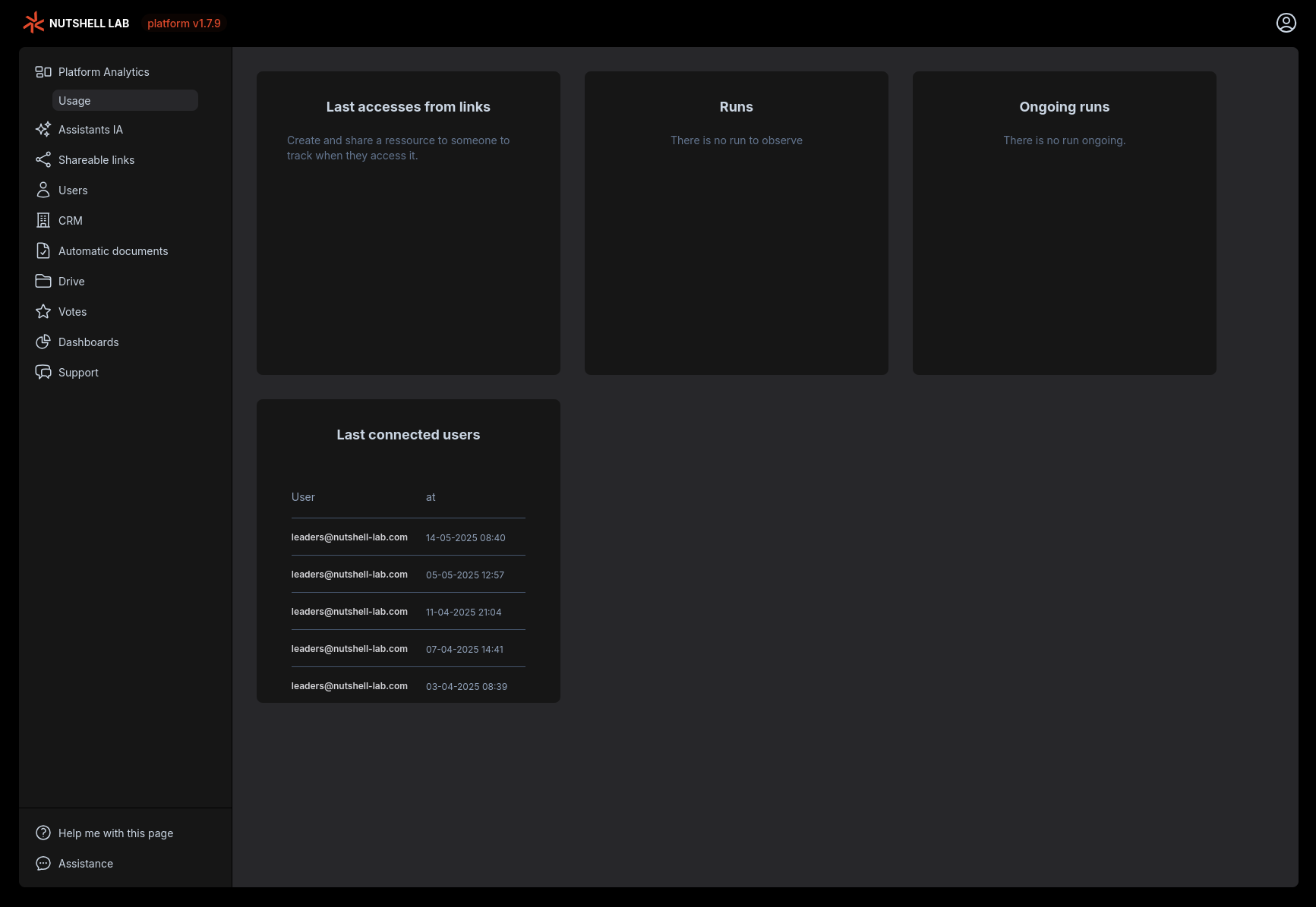Open the Assistance chat link
1316x907 pixels.
click(85, 864)
